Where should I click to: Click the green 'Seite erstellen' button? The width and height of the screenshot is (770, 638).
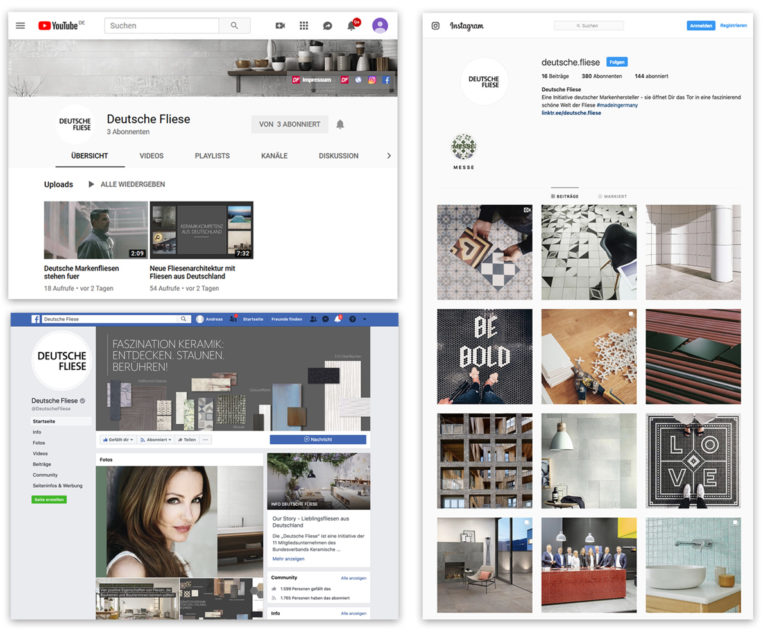click(49, 499)
